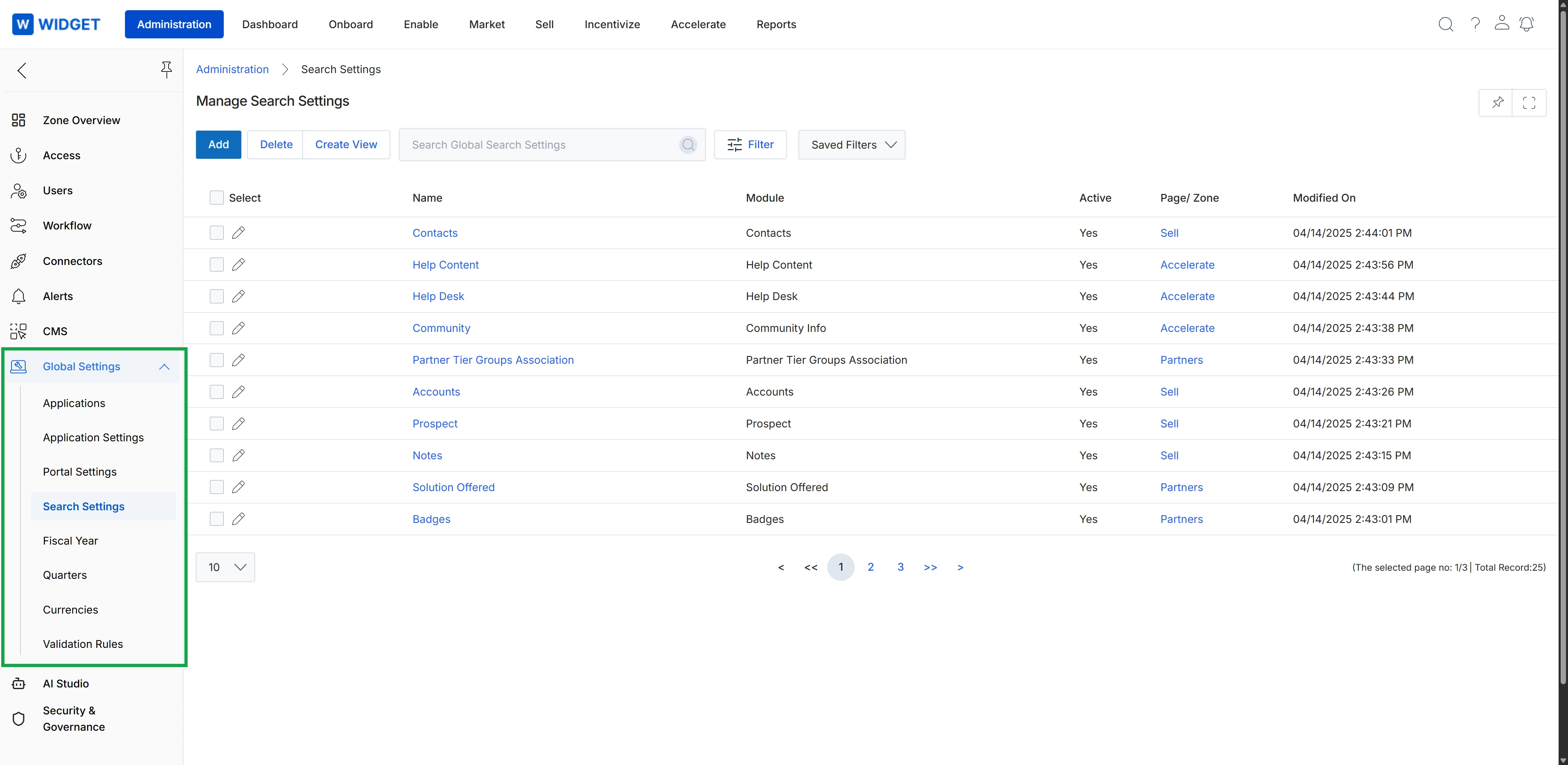Check the Notes row checkbox
Image resolution: width=1568 pixels, height=765 pixels.
tap(217, 455)
